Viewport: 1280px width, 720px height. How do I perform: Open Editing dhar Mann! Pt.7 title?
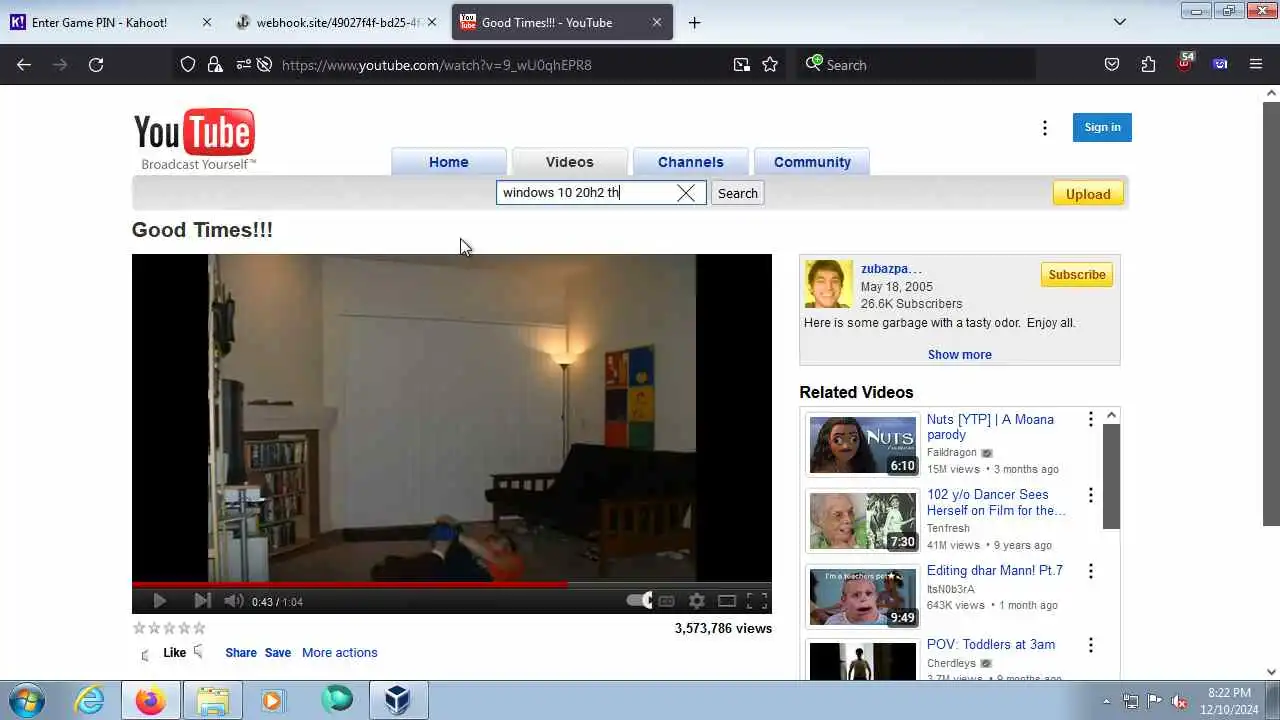pyautogui.click(x=995, y=570)
